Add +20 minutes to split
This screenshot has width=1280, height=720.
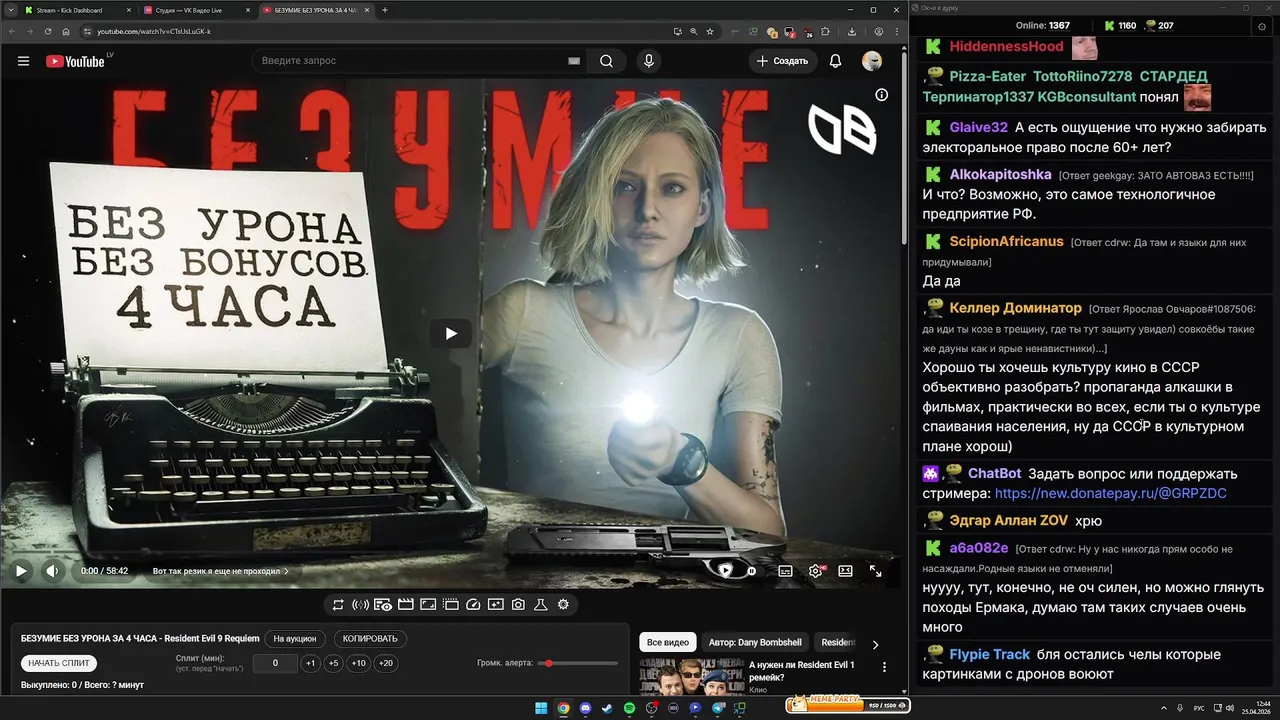(x=385, y=663)
